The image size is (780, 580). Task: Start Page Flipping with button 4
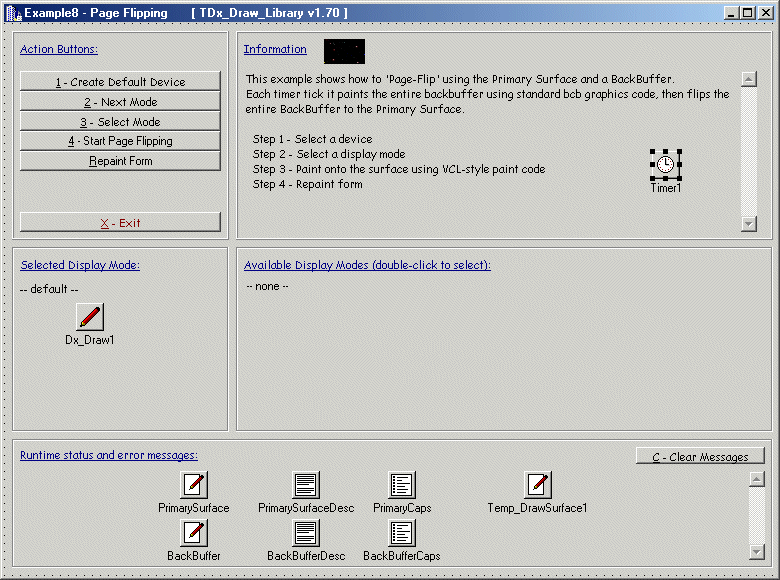[120, 141]
